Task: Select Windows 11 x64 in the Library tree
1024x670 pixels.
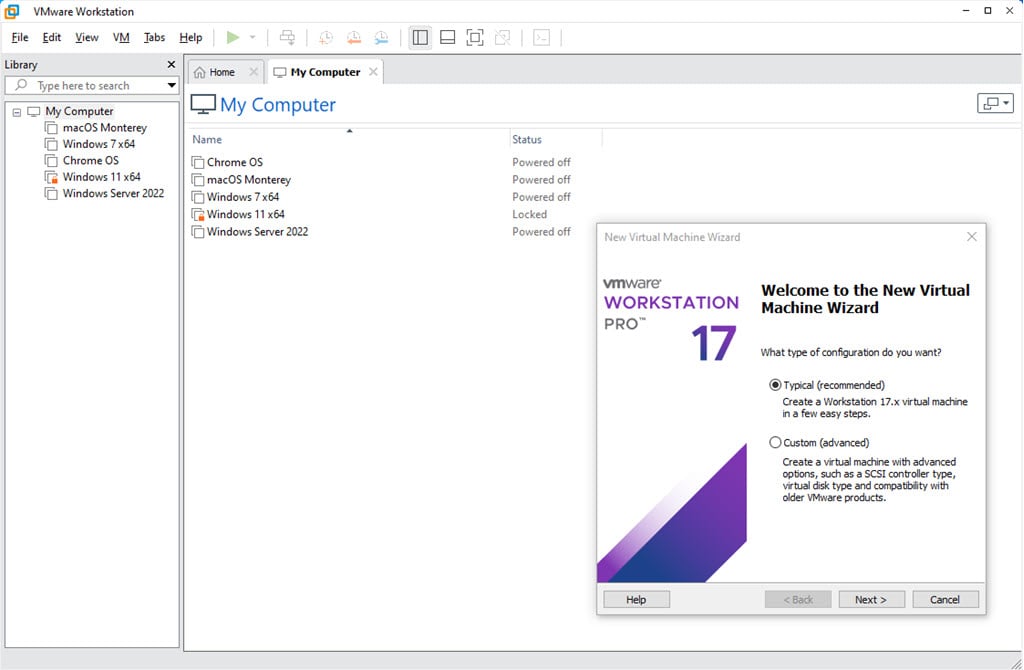Action: pyautogui.click(x=101, y=177)
